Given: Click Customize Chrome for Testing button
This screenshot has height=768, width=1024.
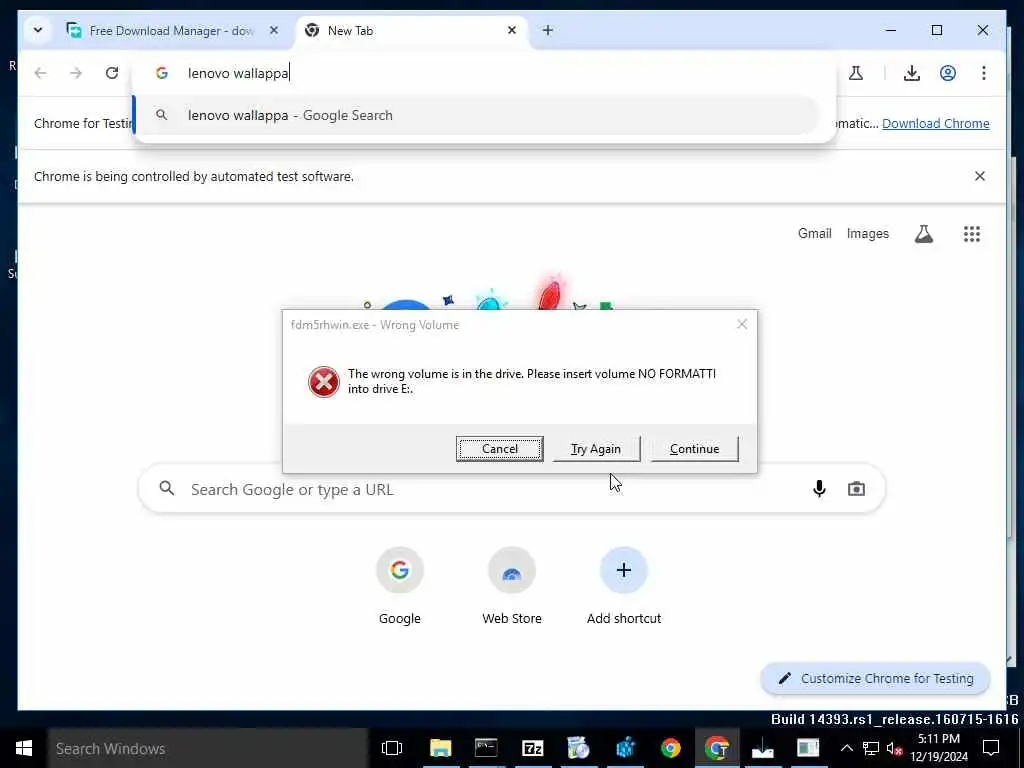Looking at the screenshot, I should 876,679.
